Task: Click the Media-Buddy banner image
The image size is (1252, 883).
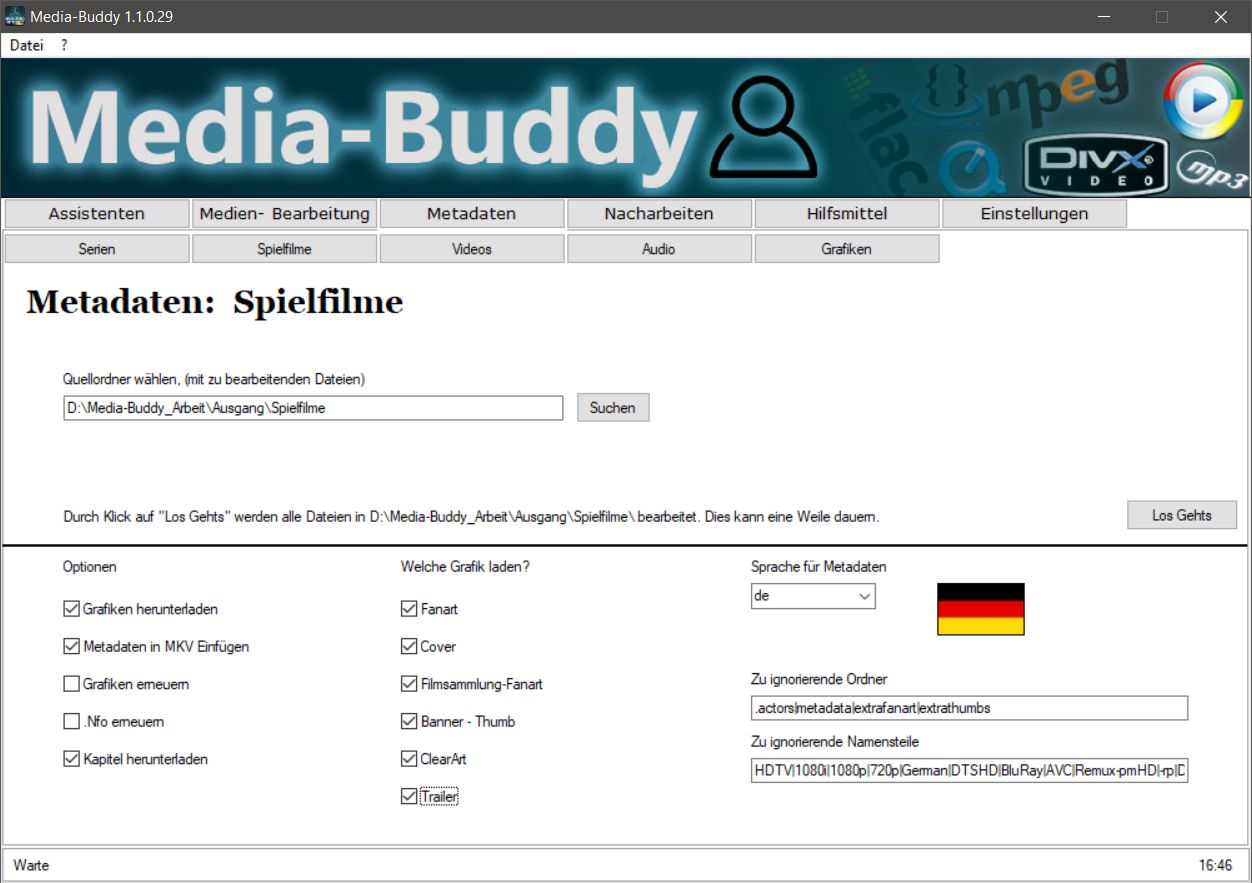Action: coord(626,127)
